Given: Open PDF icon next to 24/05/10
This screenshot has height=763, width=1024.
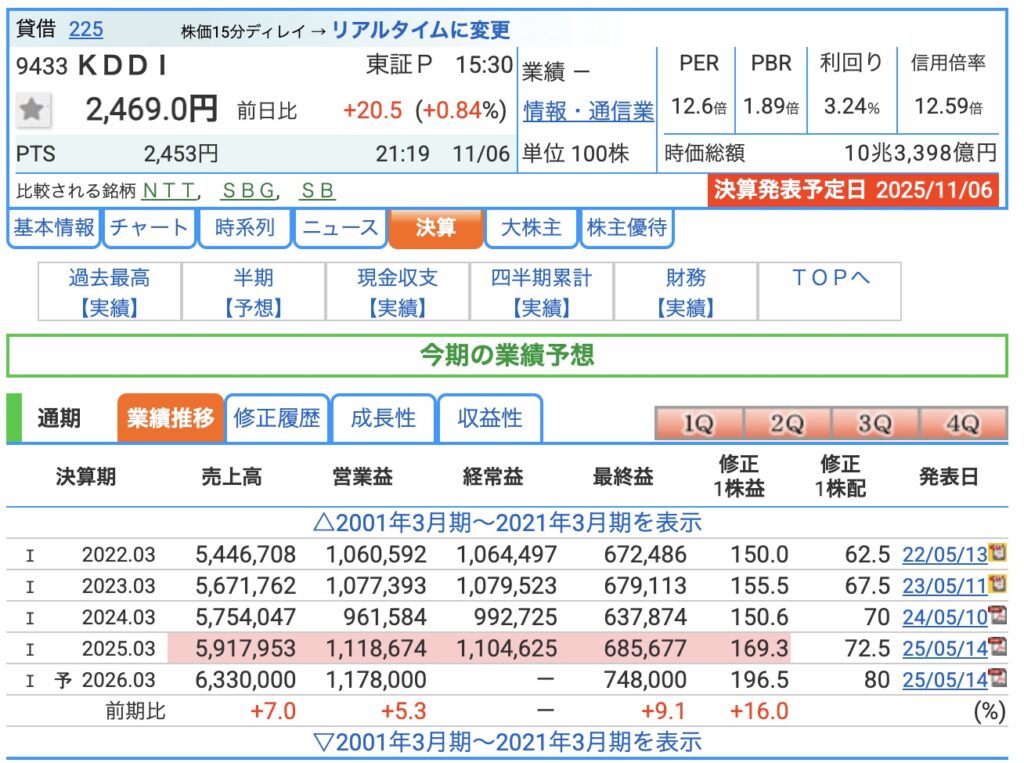Looking at the screenshot, I should (996, 616).
